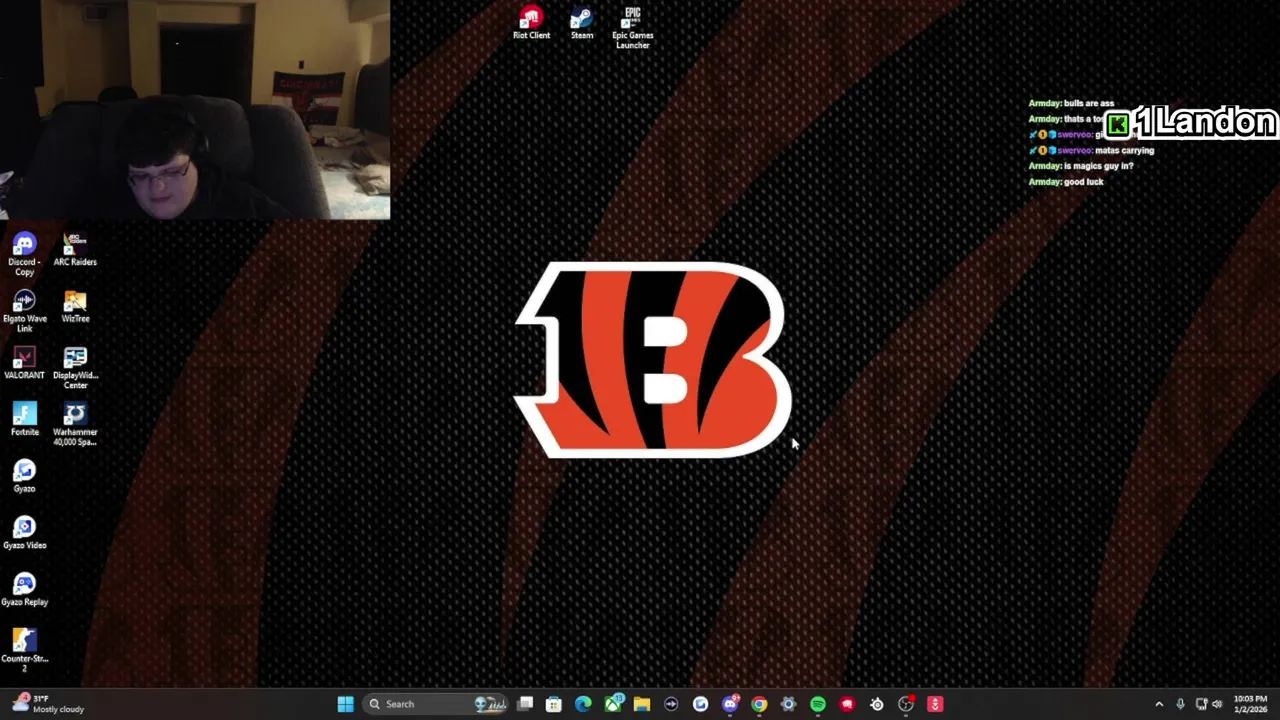Viewport: 1280px width, 720px height.
Task: Select the Counter-Strike 2 desktop icon
Action: point(24,652)
